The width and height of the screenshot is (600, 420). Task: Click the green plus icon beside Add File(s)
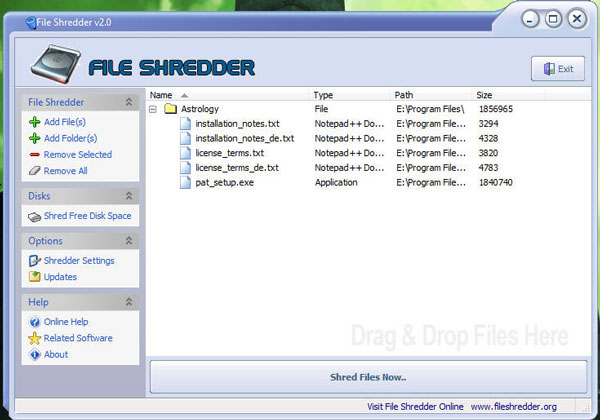(x=34, y=122)
